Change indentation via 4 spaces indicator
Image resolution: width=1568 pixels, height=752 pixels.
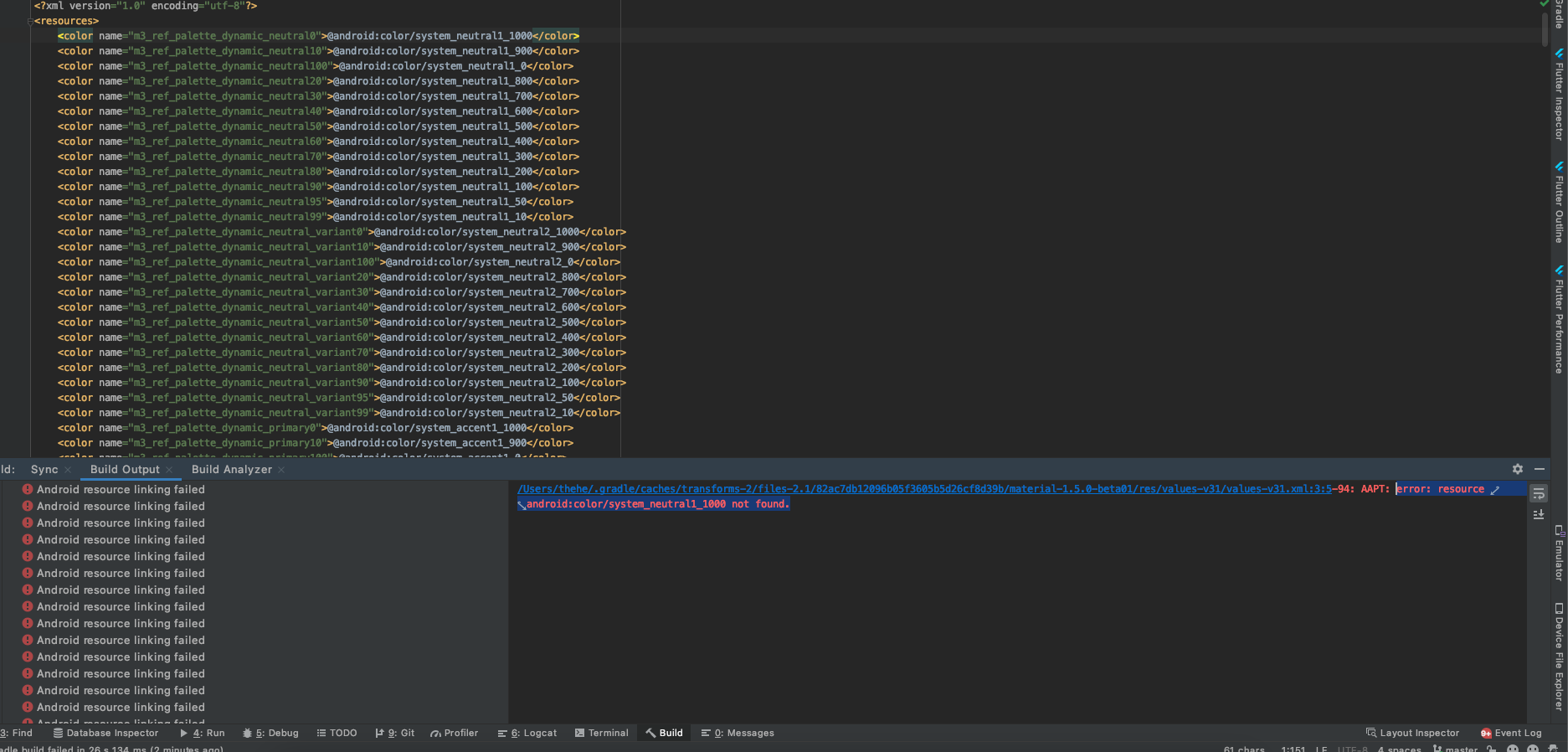coord(1400,749)
